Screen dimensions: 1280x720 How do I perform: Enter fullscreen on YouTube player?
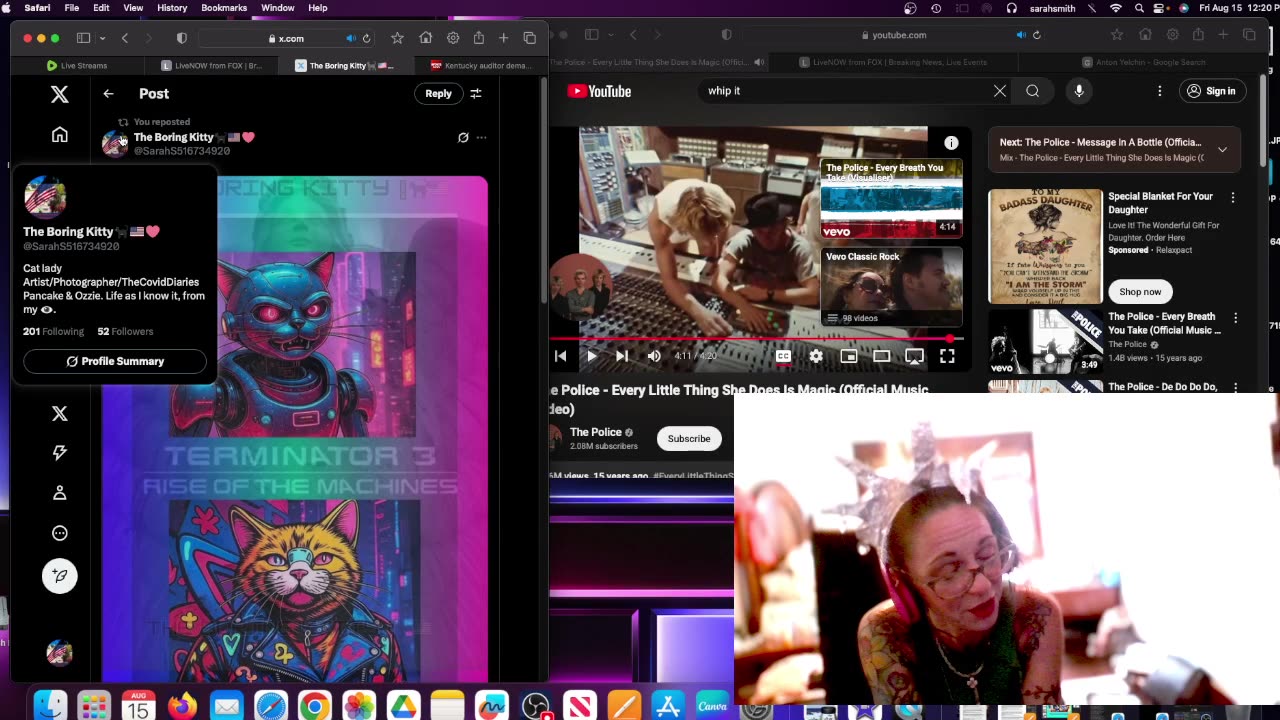coord(947,356)
